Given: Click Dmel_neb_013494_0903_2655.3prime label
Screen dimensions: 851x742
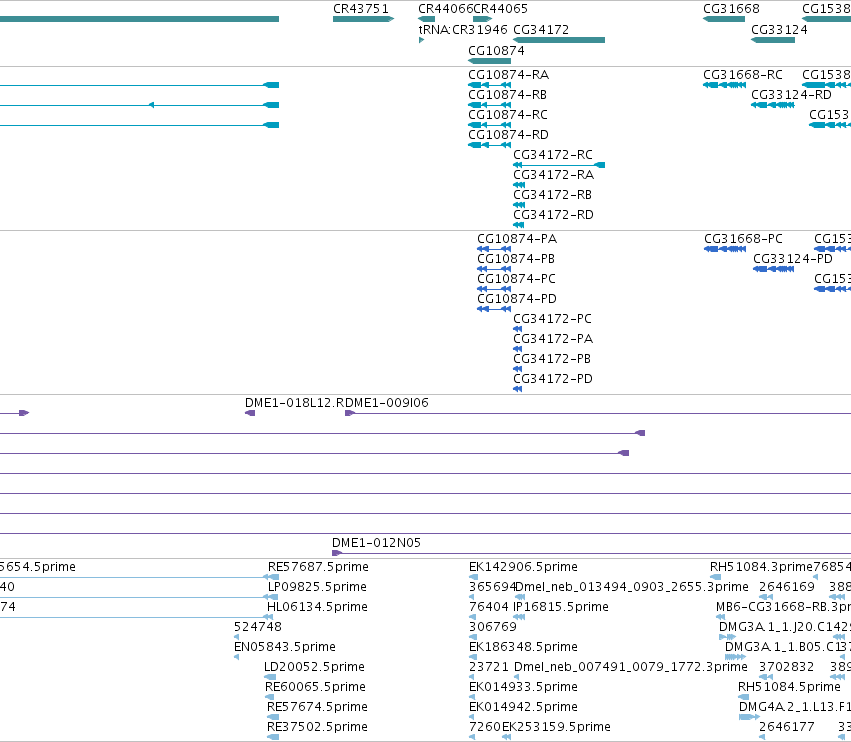Looking at the screenshot, I should pyautogui.click(x=632, y=587).
